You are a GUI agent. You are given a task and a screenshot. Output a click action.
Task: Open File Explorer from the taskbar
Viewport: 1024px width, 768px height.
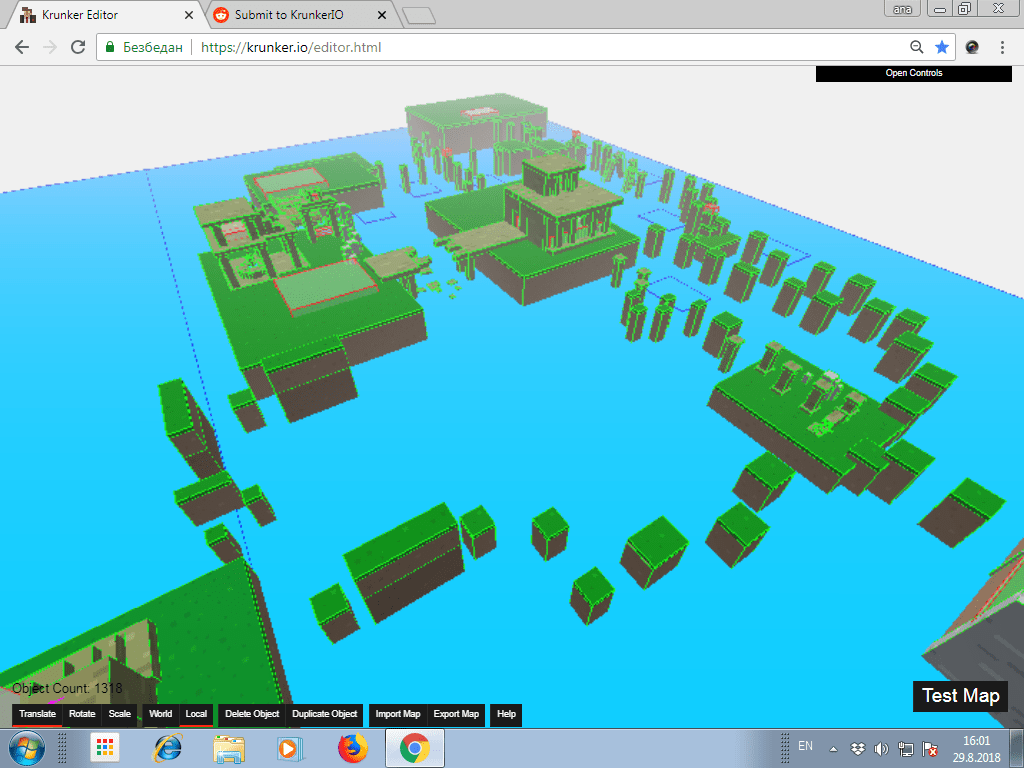click(228, 747)
